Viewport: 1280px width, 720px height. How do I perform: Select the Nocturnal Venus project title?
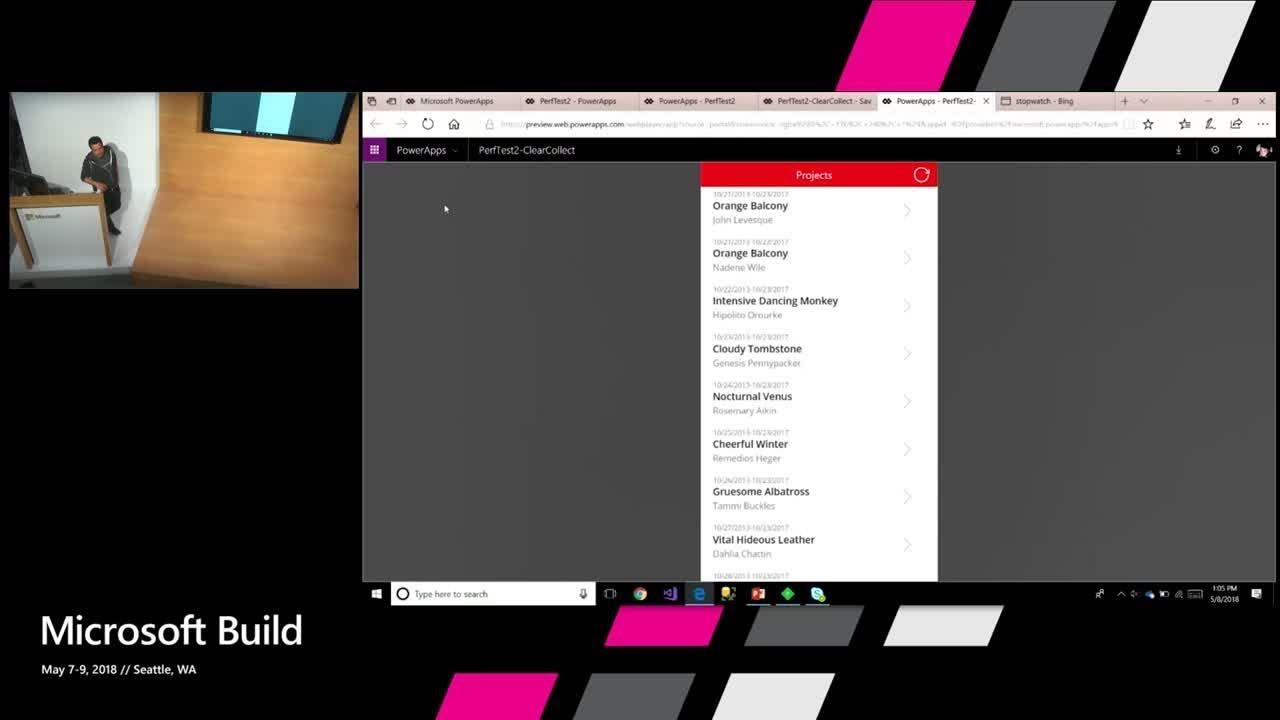(x=752, y=397)
